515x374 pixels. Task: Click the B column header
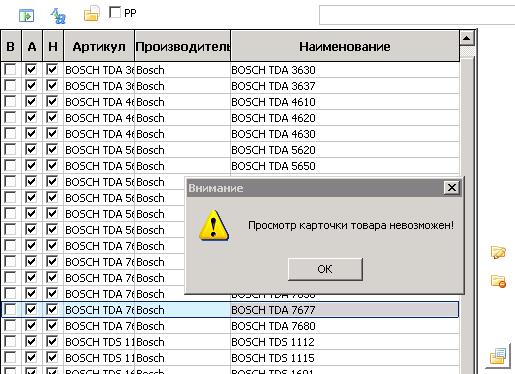(x=11, y=46)
